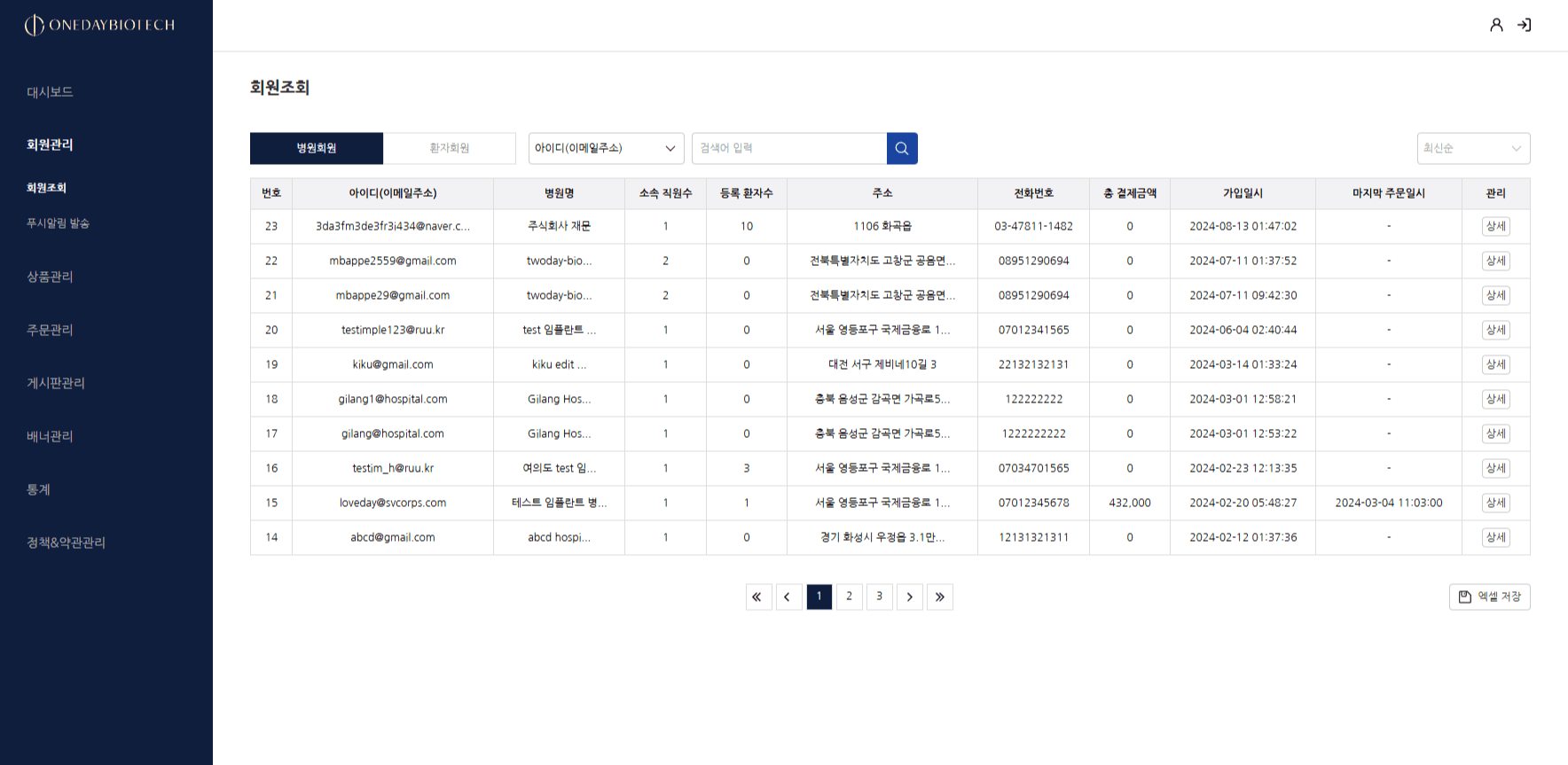Image resolution: width=1568 pixels, height=765 pixels.
Task: Open 상세 for loveday@svcorps.com
Action: point(1496,503)
